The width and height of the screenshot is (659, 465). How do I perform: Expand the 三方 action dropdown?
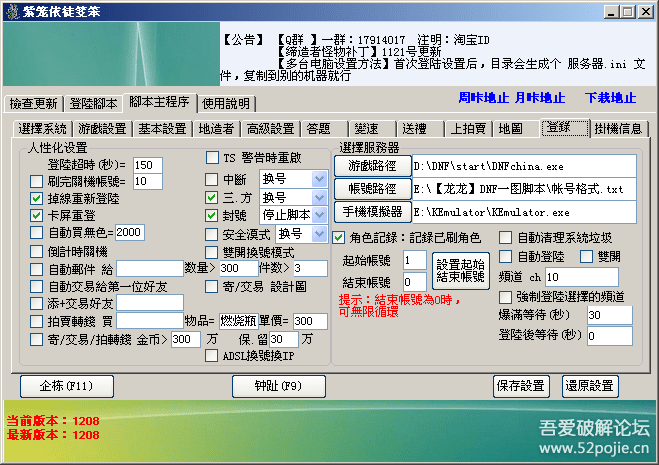coord(319,197)
